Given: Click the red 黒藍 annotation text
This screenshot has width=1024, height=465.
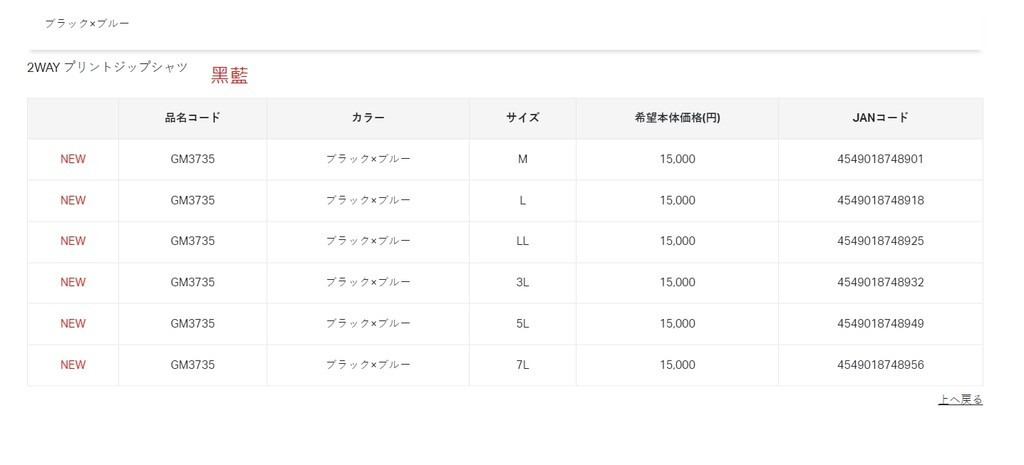Looking at the screenshot, I should click(x=229, y=75).
